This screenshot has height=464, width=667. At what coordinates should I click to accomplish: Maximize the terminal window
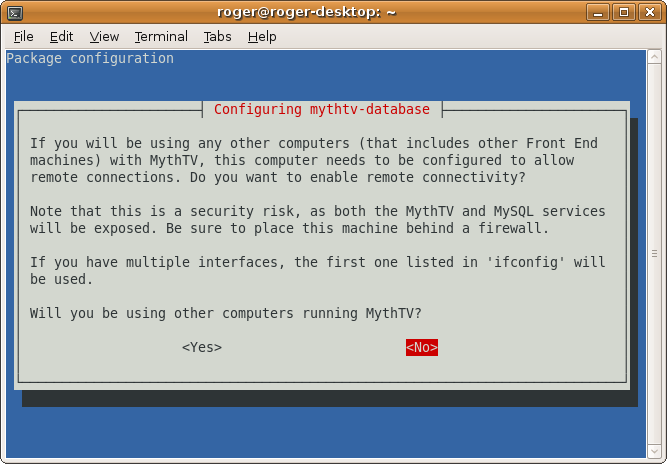tap(624, 12)
